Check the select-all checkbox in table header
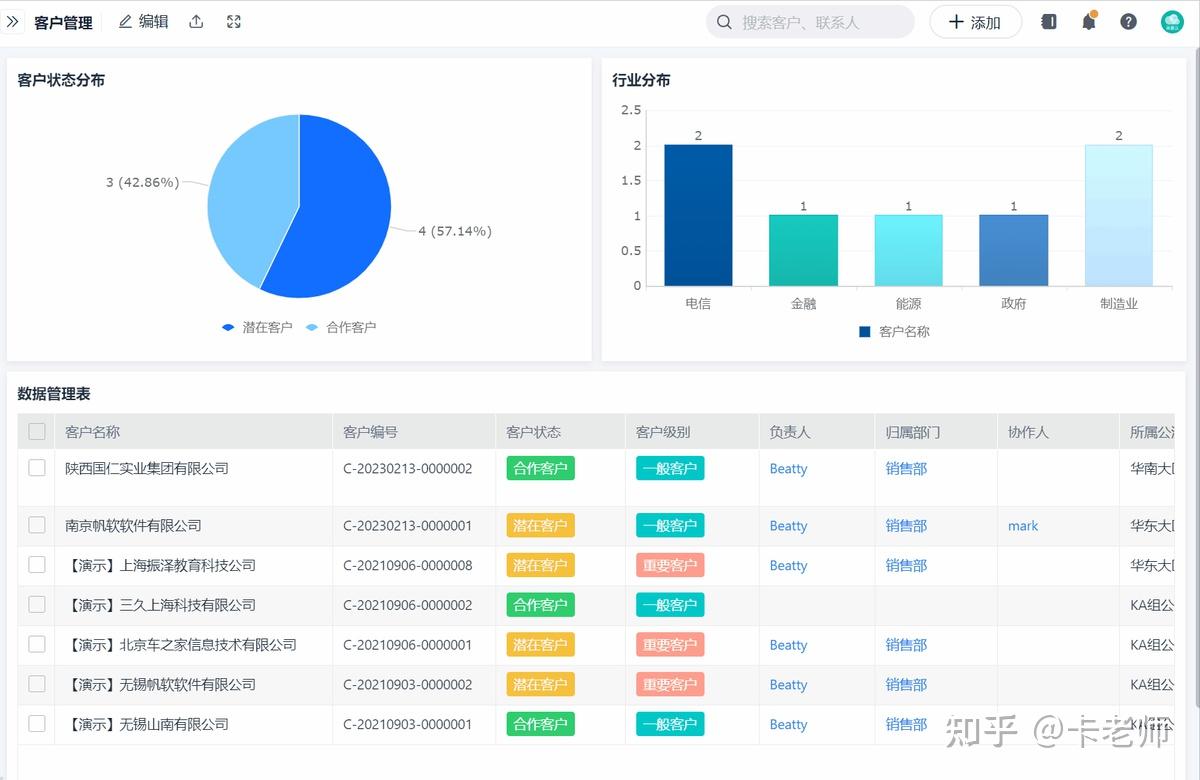1200x780 pixels. [36, 430]
